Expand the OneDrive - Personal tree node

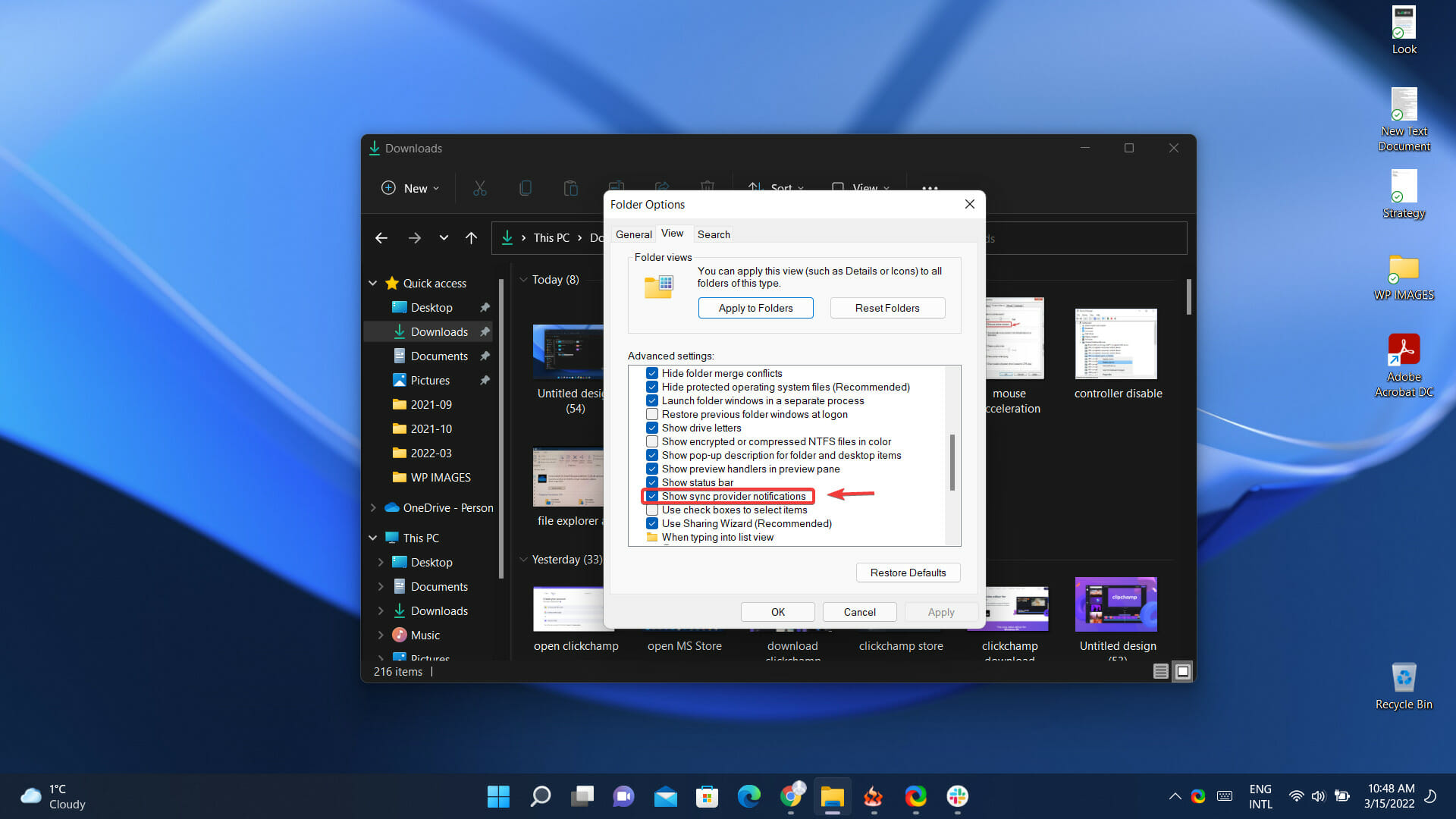[373, 508]
